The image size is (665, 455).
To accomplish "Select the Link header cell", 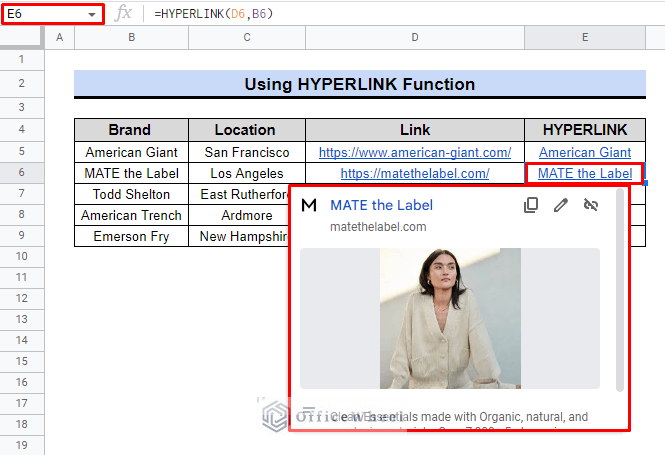I will [415, 130].
